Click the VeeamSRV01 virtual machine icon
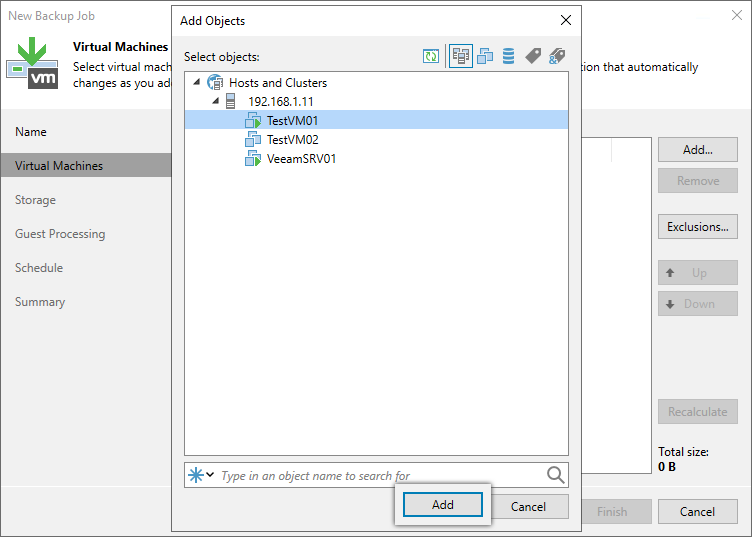This screenshot has width=752, height=537. tap(253, 159)
